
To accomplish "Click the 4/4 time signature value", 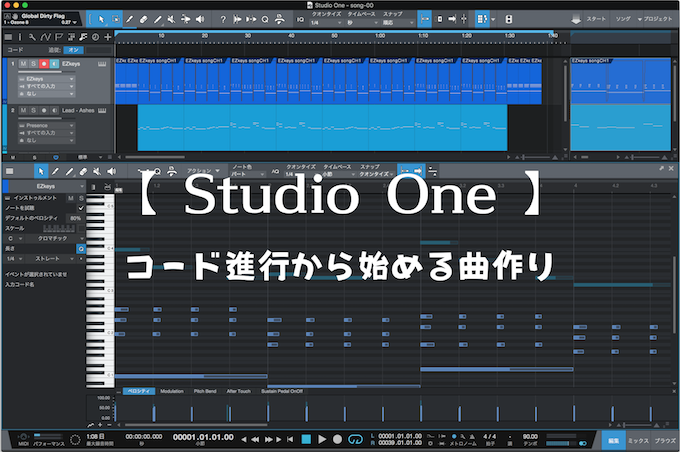I will [489, 436].
